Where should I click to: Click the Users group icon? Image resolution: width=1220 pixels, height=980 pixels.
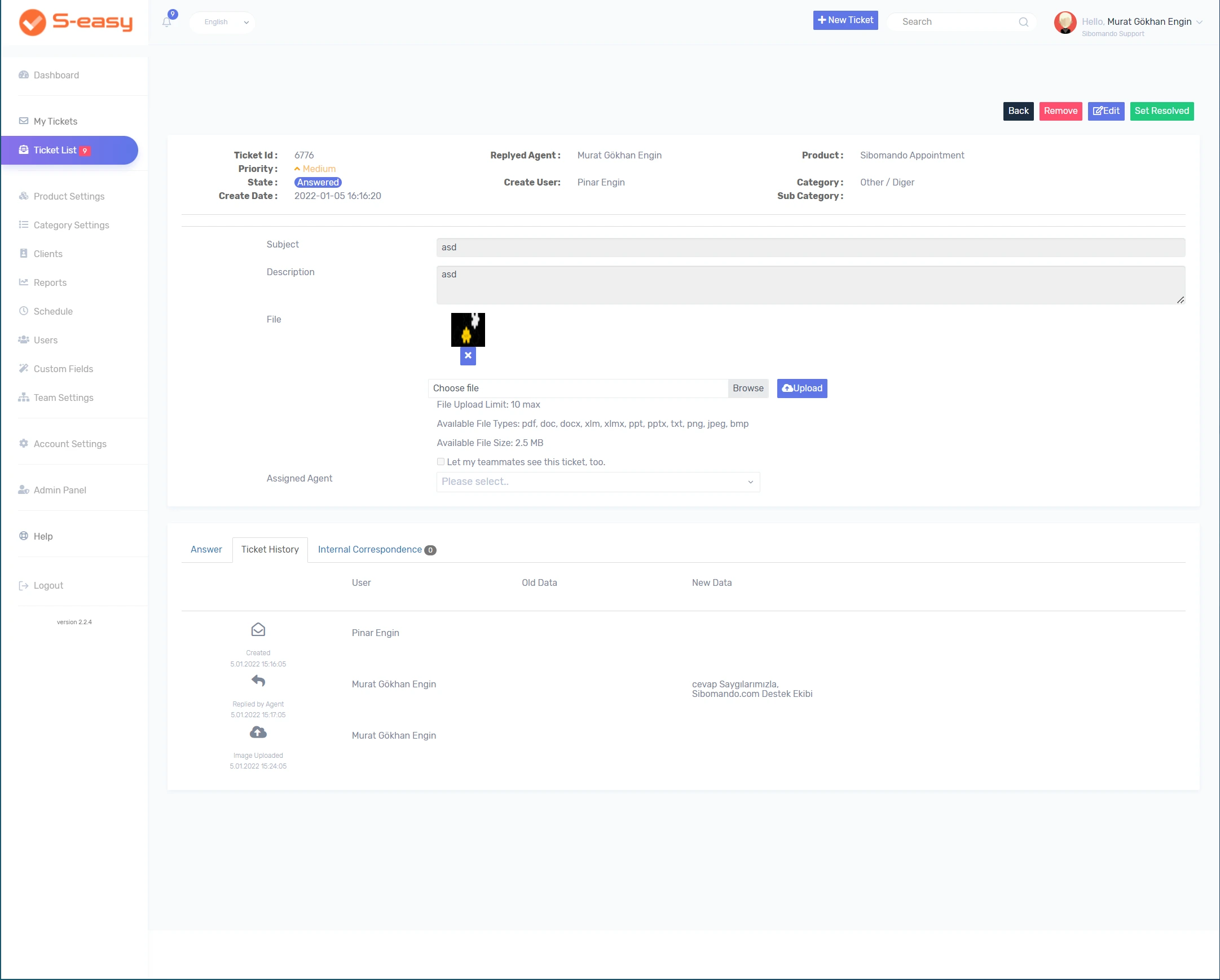pos(24,339)
